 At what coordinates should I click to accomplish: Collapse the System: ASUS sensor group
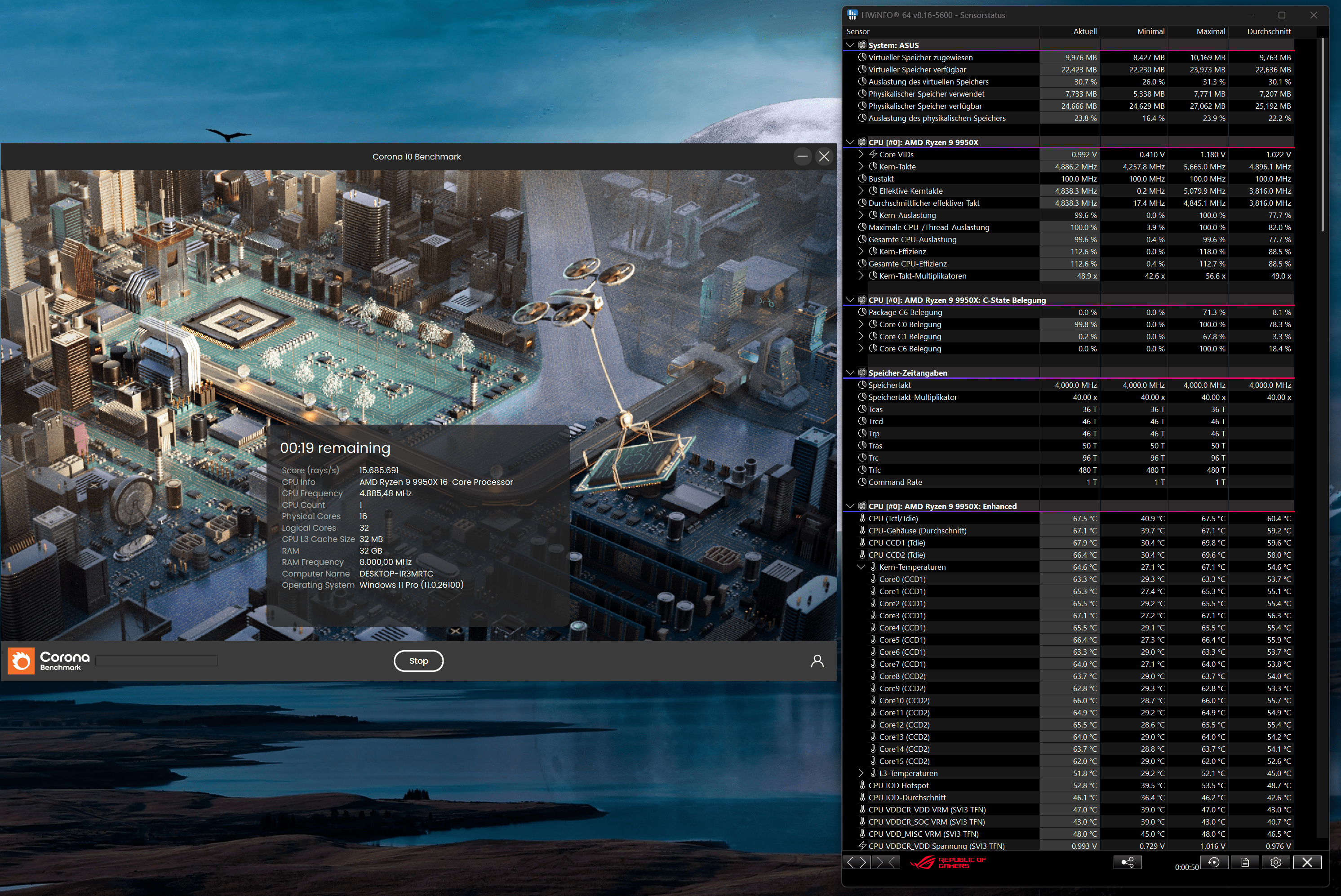[x=850, y=45]
